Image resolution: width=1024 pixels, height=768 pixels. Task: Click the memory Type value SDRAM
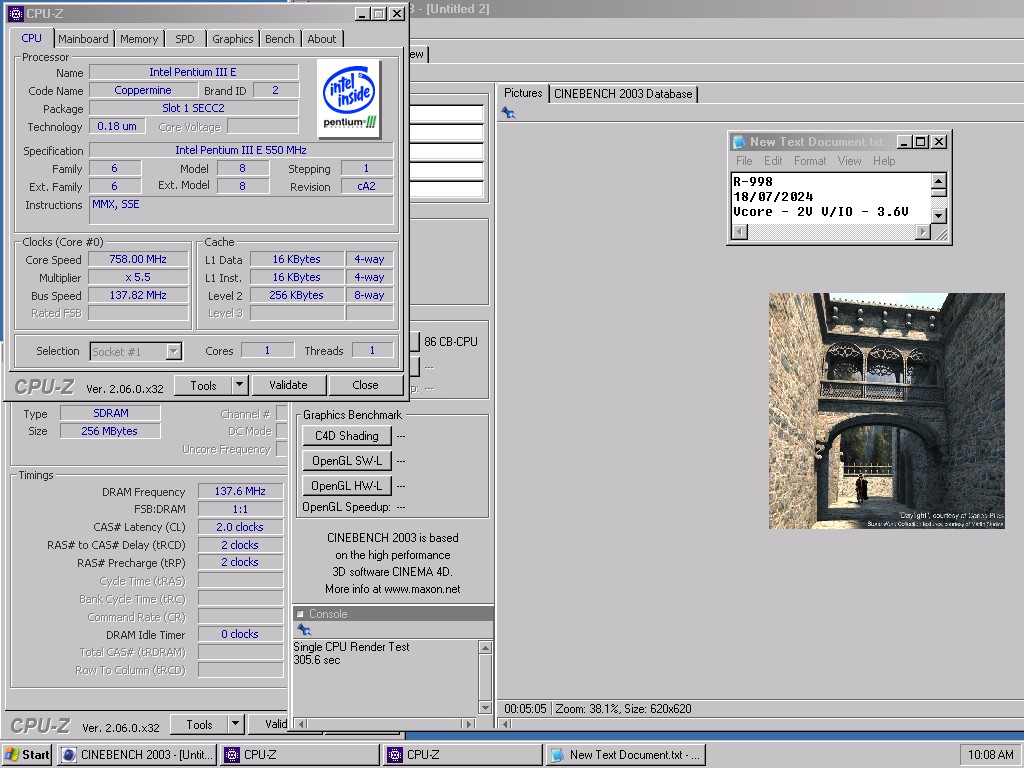click(110, 413)
